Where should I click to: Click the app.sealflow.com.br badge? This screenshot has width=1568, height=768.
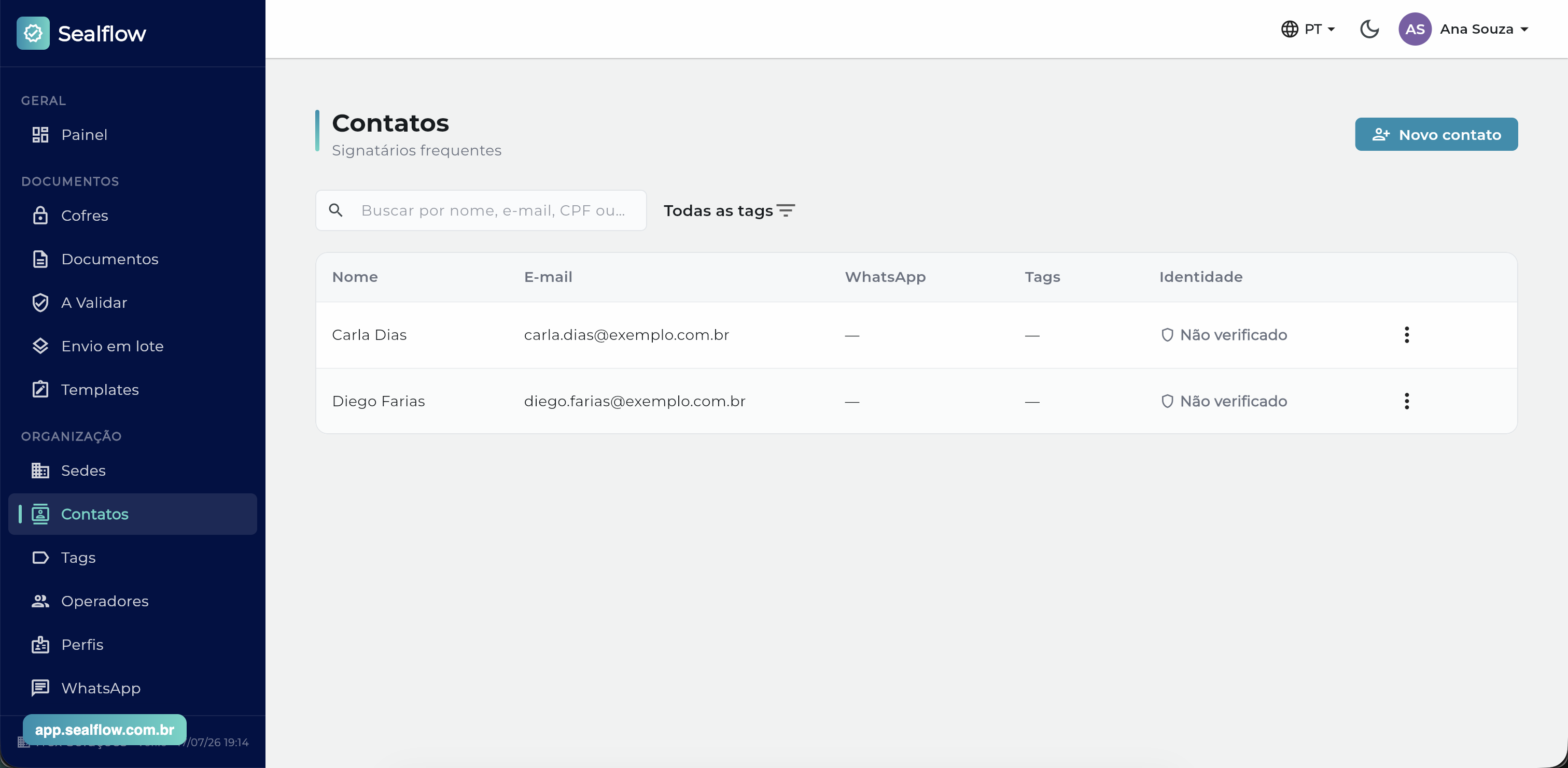point(105,730)
